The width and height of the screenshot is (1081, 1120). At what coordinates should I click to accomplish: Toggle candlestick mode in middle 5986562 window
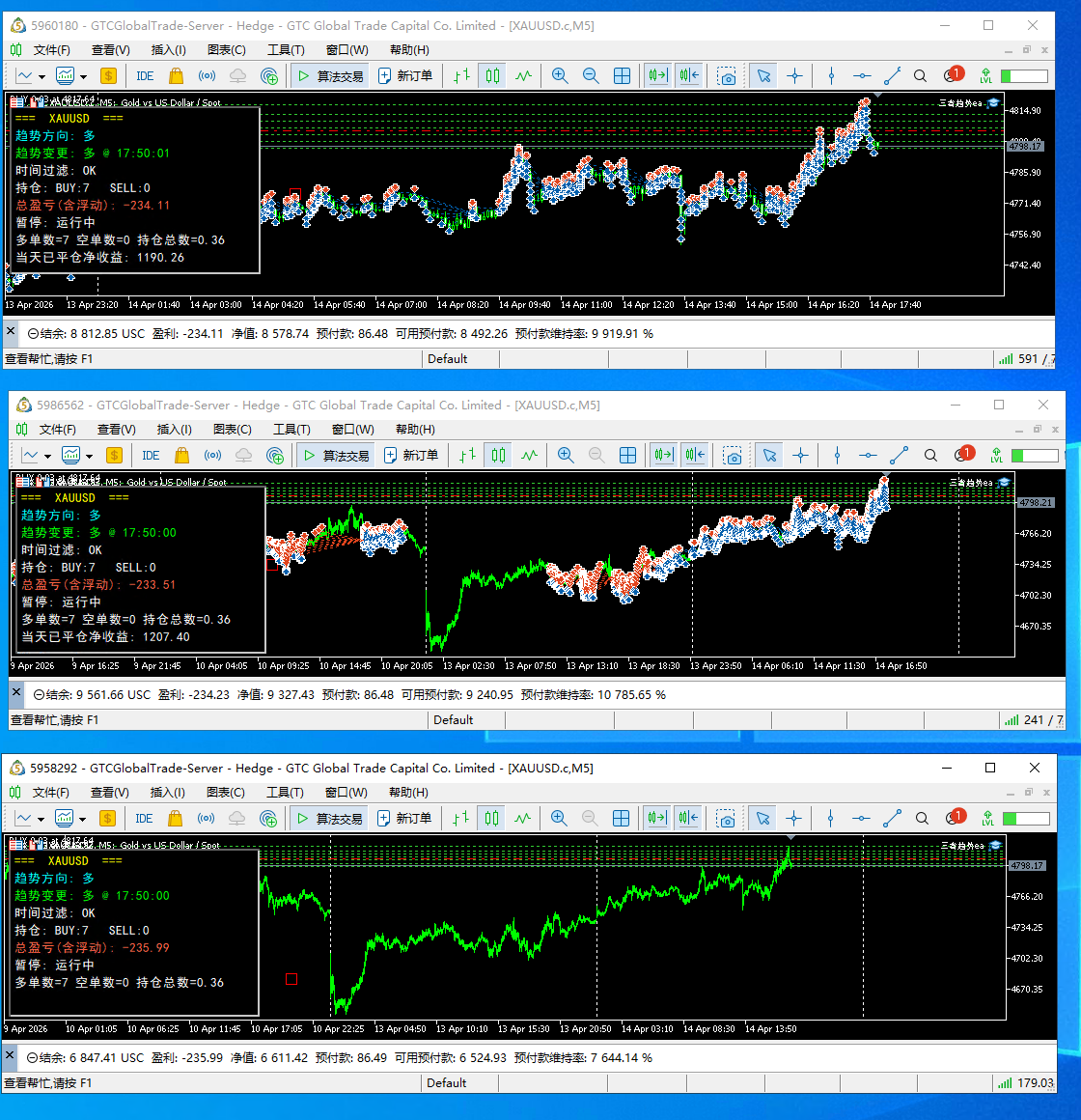(498, 455)
